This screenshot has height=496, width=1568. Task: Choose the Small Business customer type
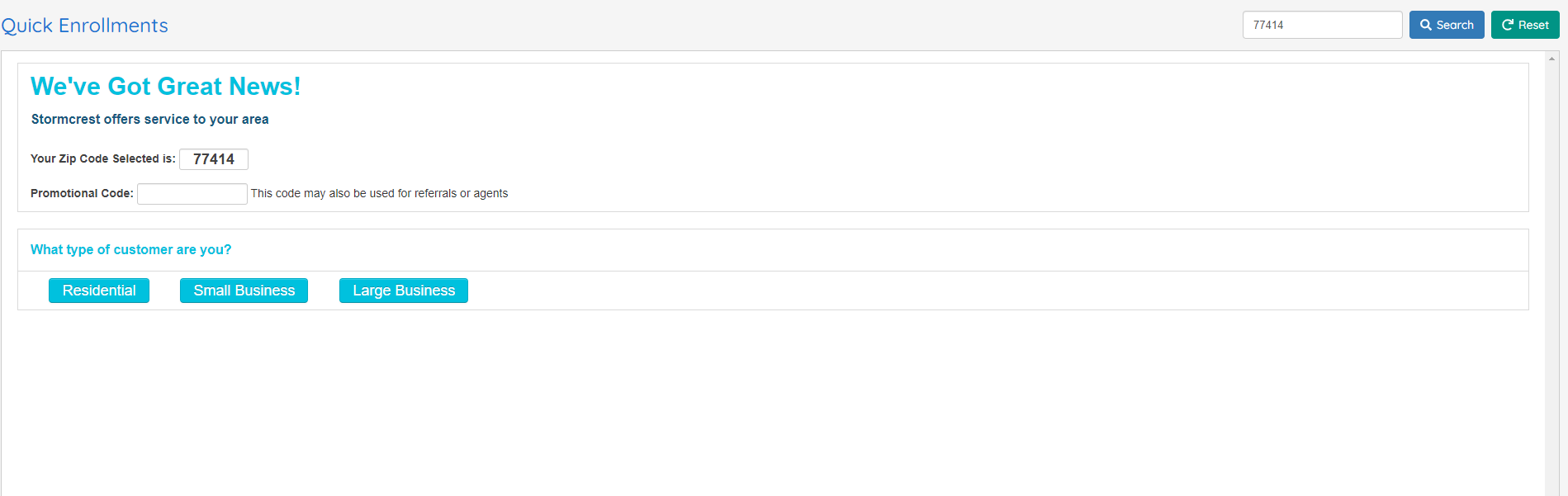tap(244, 291)
